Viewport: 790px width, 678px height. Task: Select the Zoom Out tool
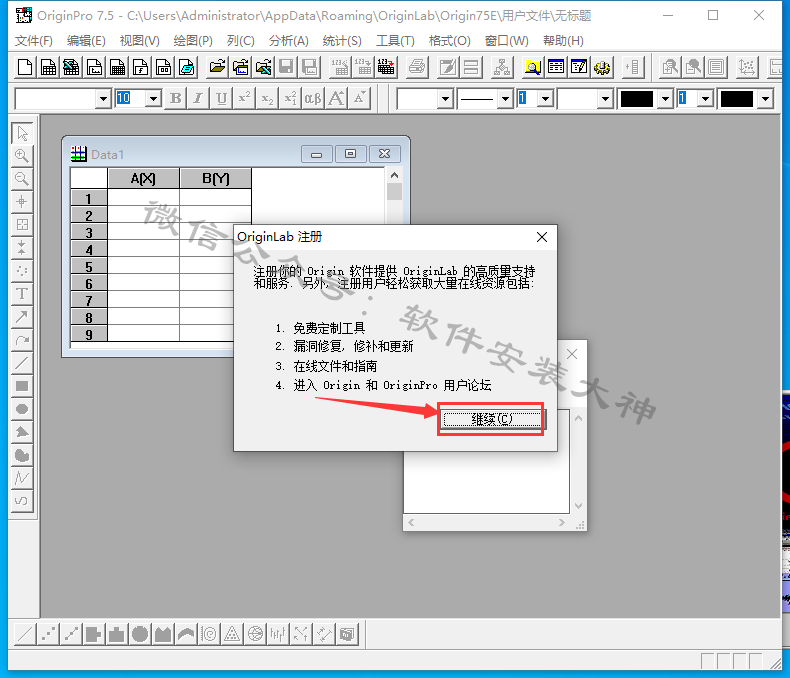coord(22,179)
